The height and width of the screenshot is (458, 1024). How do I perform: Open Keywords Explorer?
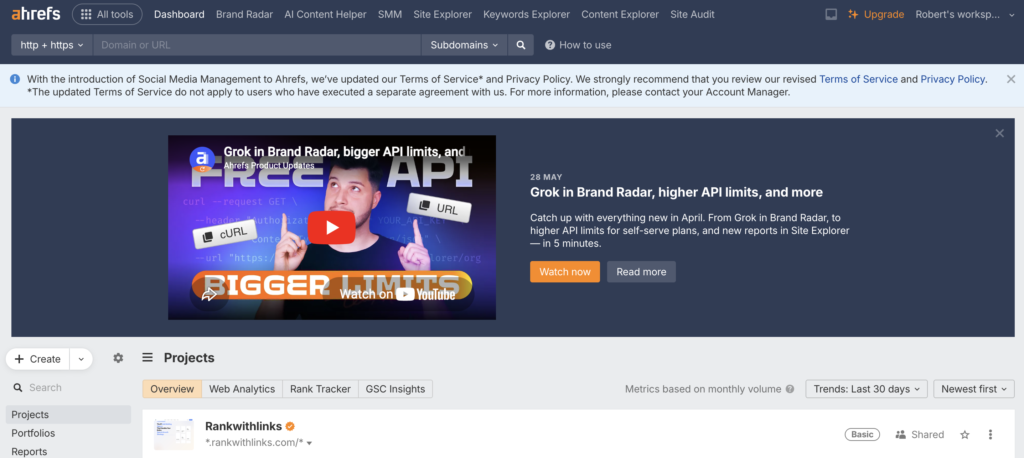point(526,14)
